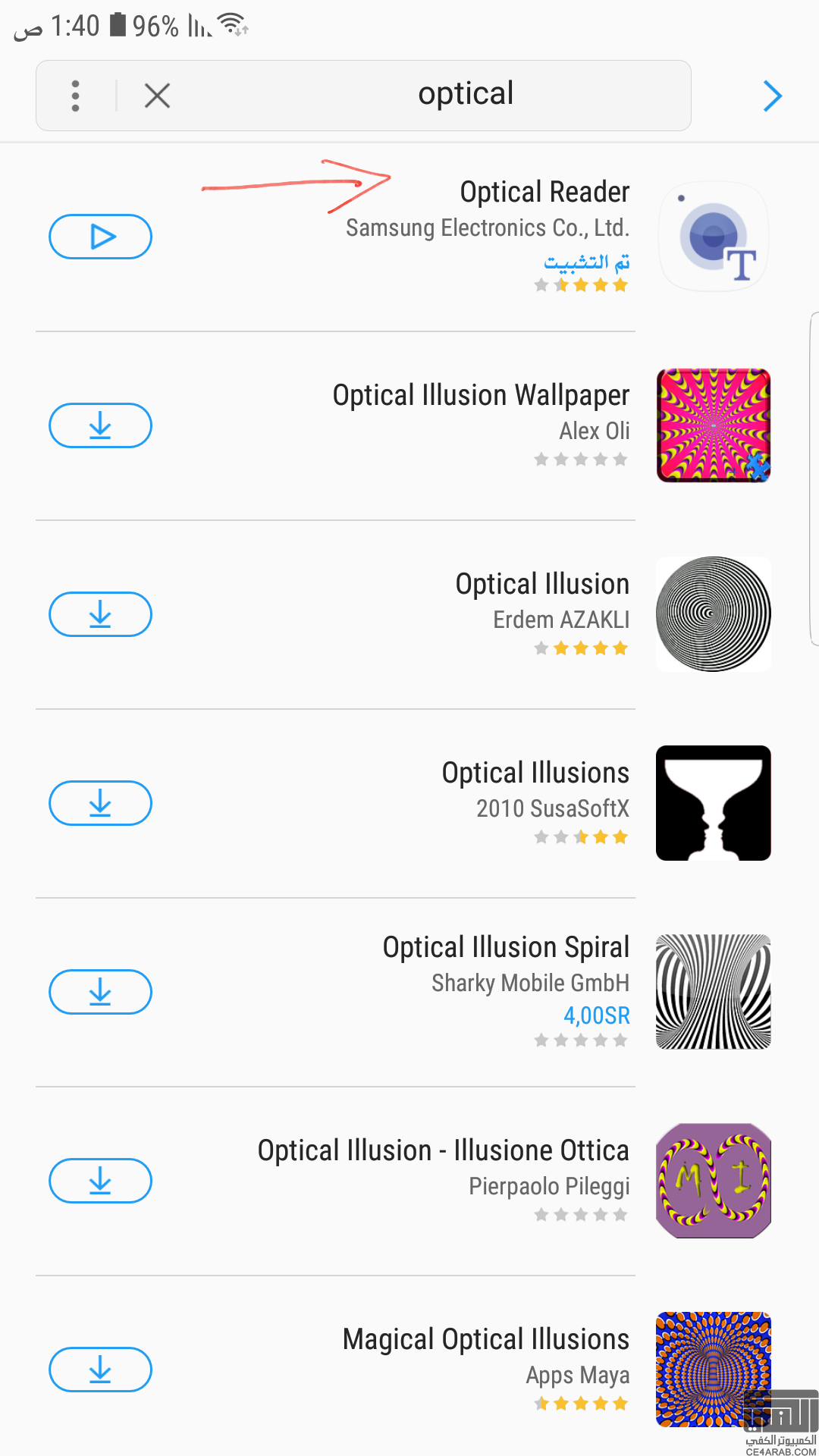Go back using the blue chevron arrow
819x1456 pixels.
click(772, 96)
